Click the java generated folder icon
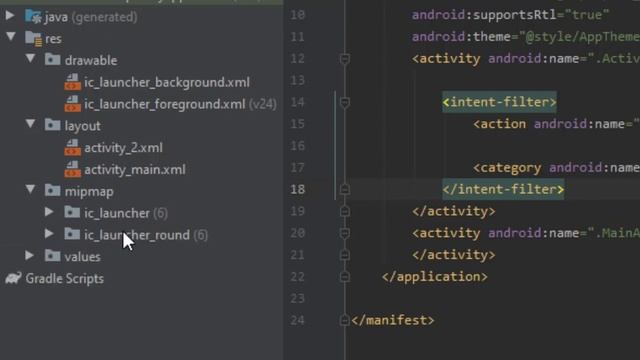 tap(33, 17)
